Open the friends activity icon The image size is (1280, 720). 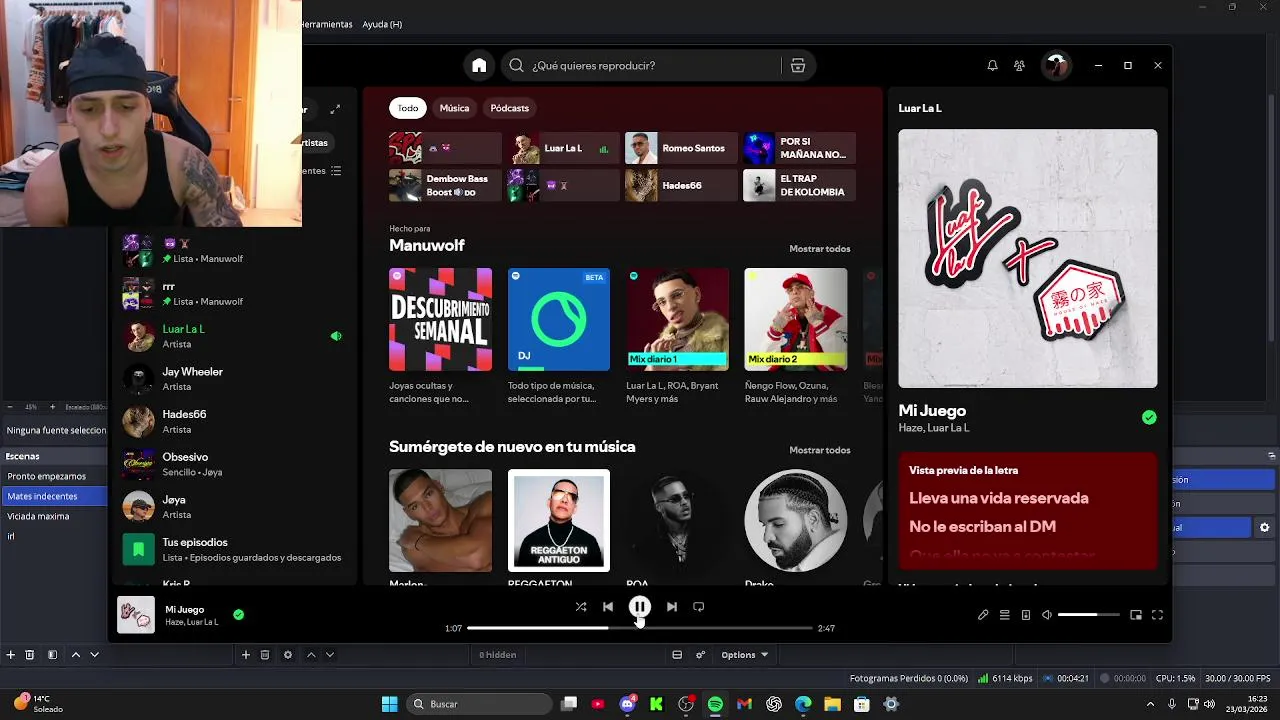[x=1019, y=65]
